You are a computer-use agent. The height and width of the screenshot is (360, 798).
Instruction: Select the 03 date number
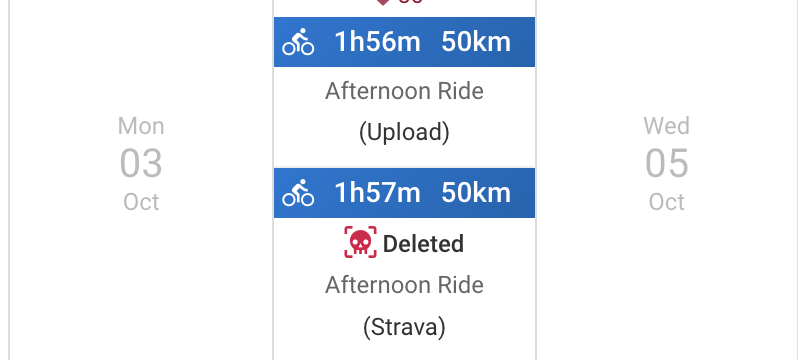(x=141, y=163)
